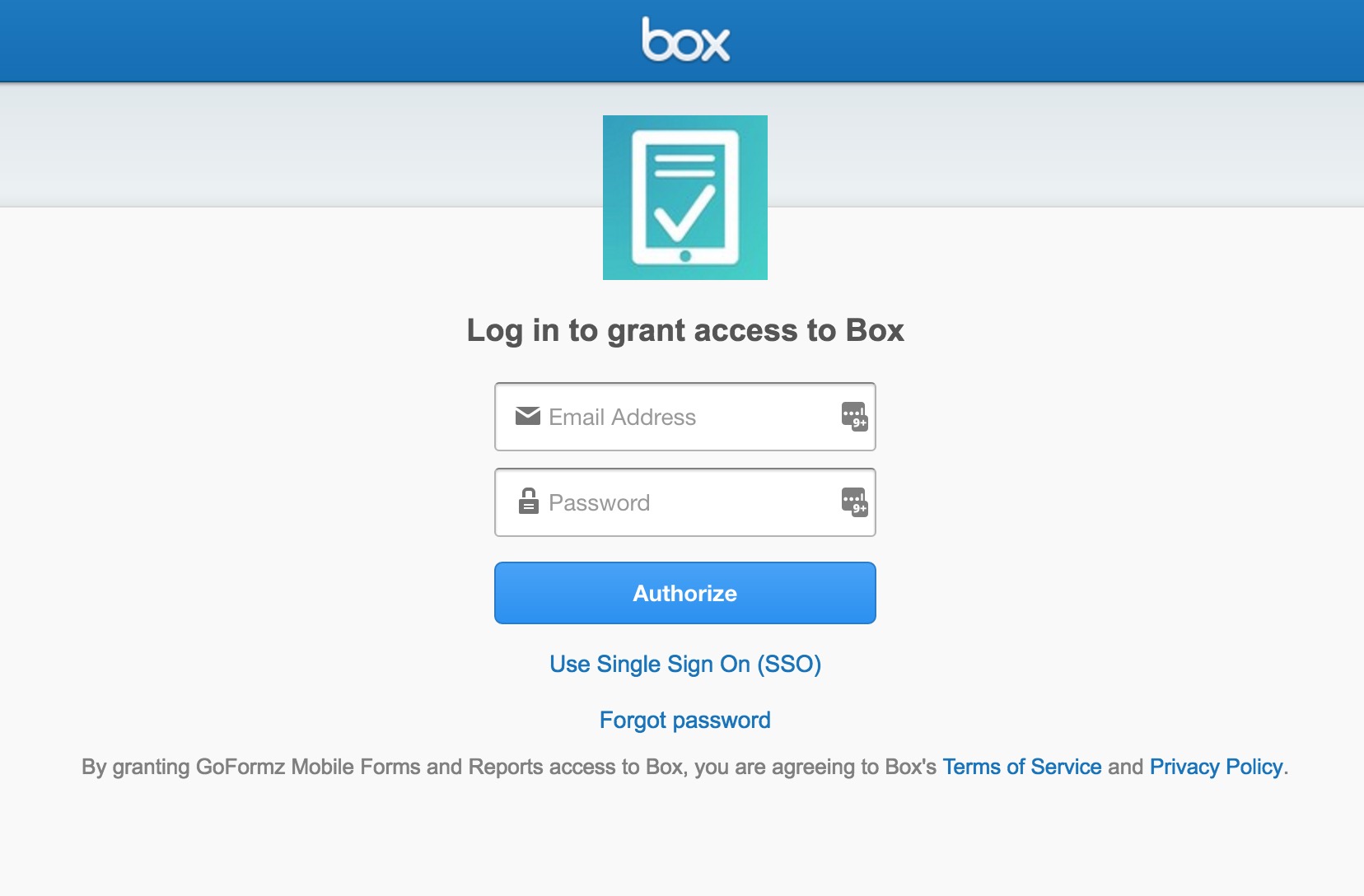Open the password manager icon in the Password field
The image size is (1364, 896).
coord(854,502)
